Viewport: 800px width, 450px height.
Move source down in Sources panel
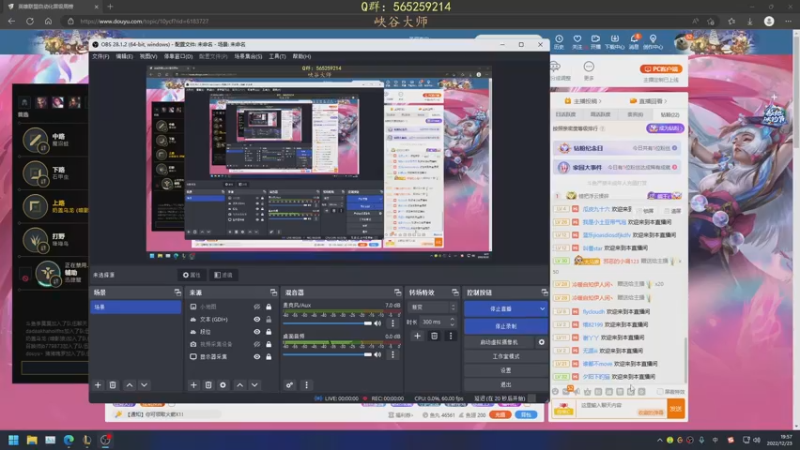pyautogui.click(x=255, y=385)
